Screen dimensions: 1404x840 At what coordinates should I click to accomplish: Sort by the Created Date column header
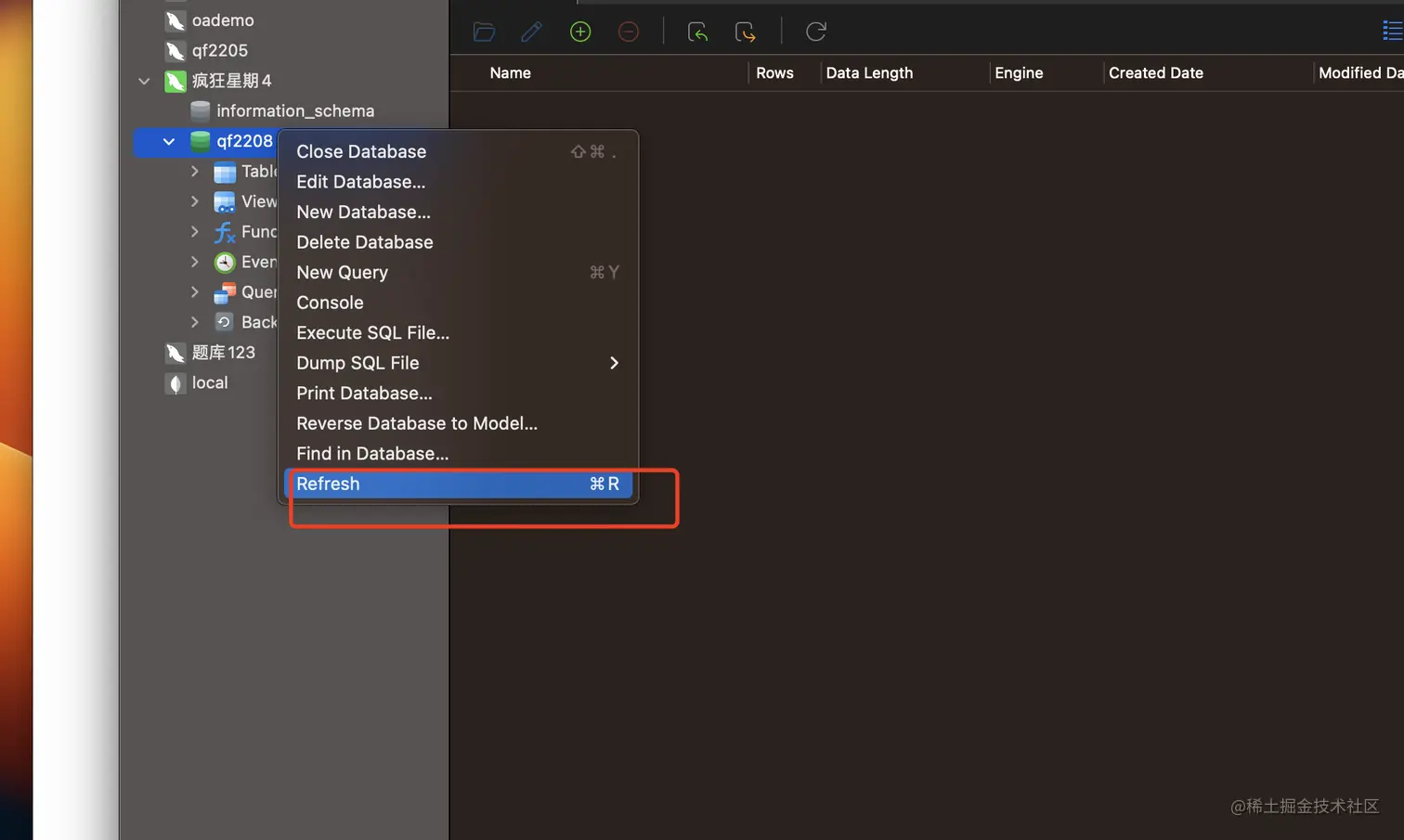[x=1155, y=73]
